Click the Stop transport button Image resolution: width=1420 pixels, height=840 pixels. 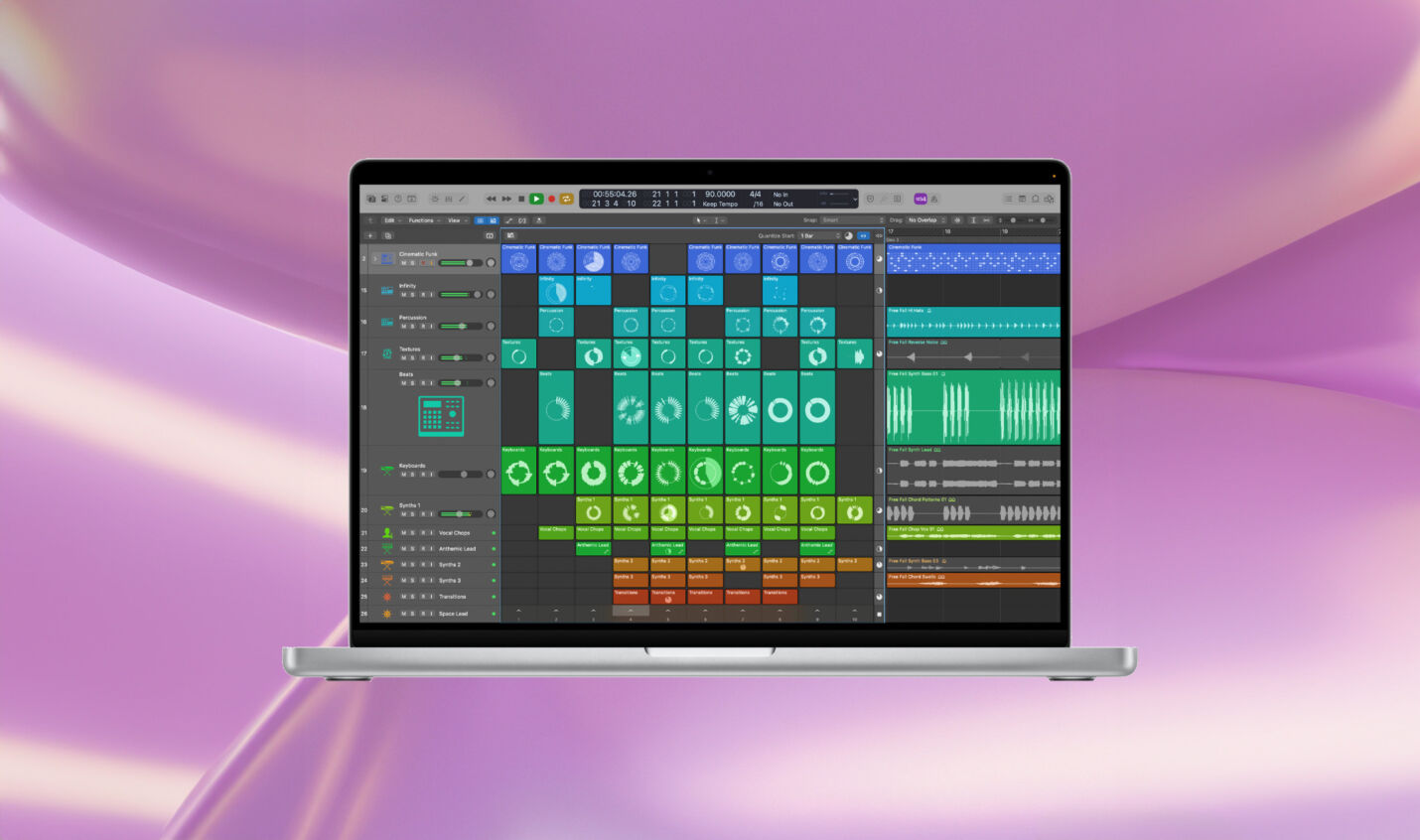(x=521, y=199)
